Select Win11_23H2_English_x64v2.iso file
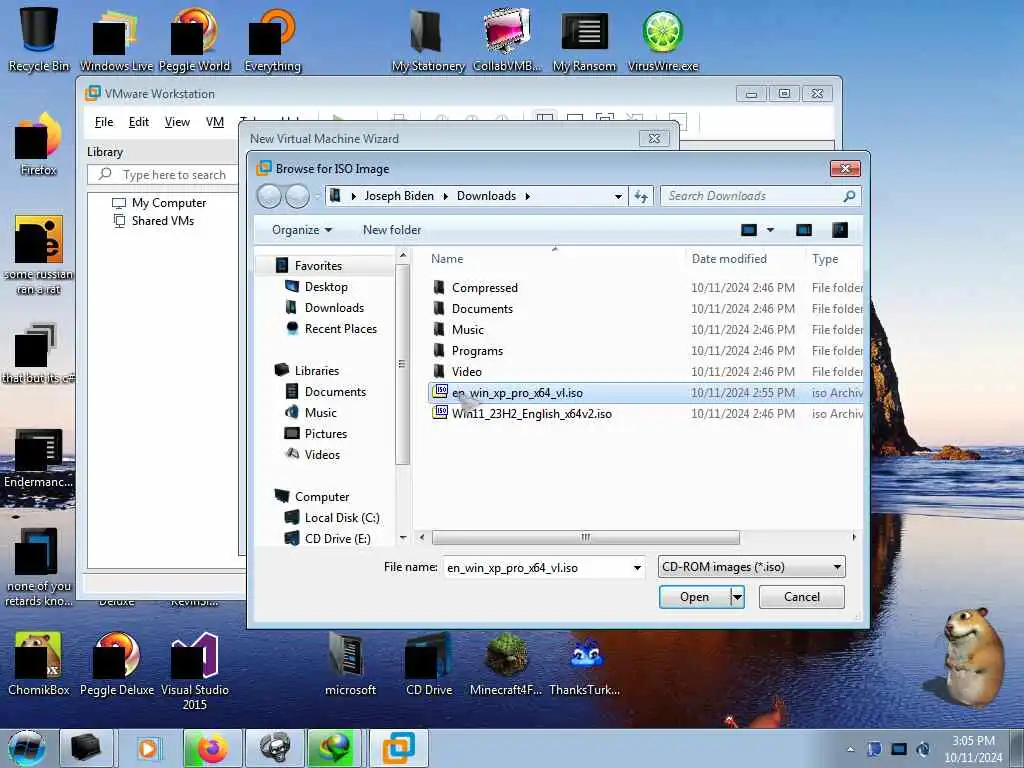This screenshot has height=768, width=1024. (645, 413)
